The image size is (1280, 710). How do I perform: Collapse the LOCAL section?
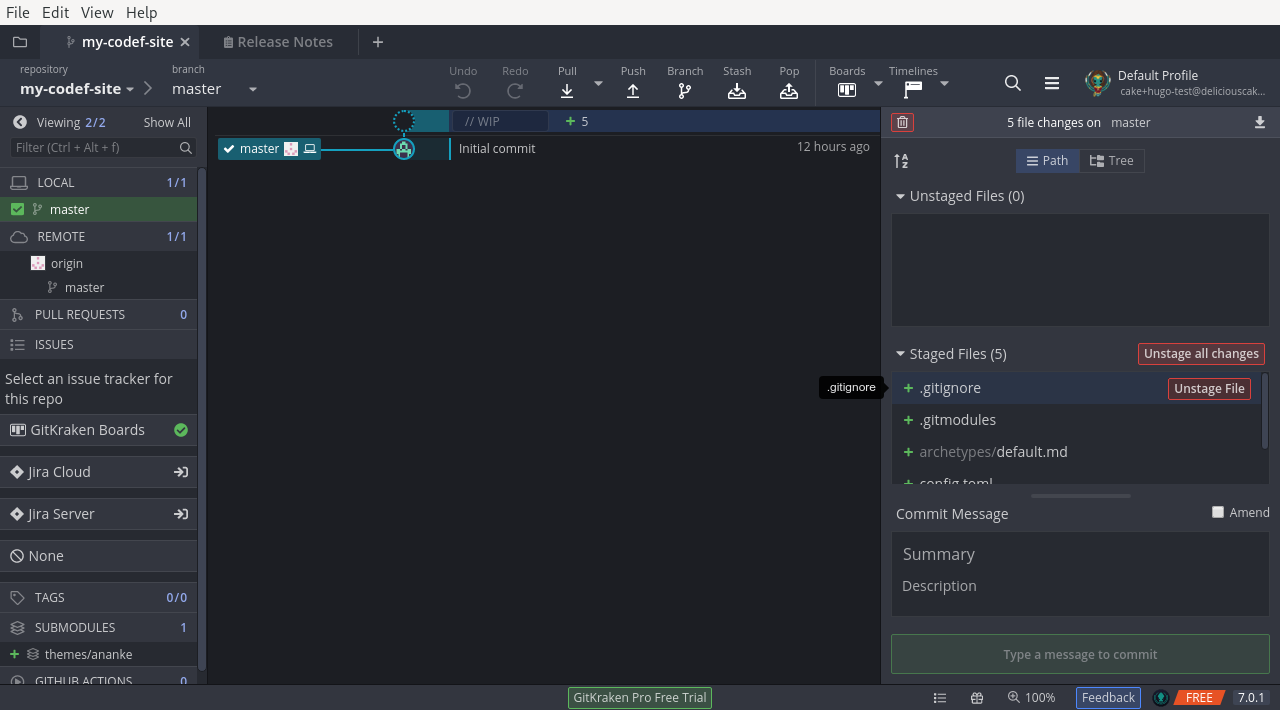pyautogui.click(x=98, y=182)
